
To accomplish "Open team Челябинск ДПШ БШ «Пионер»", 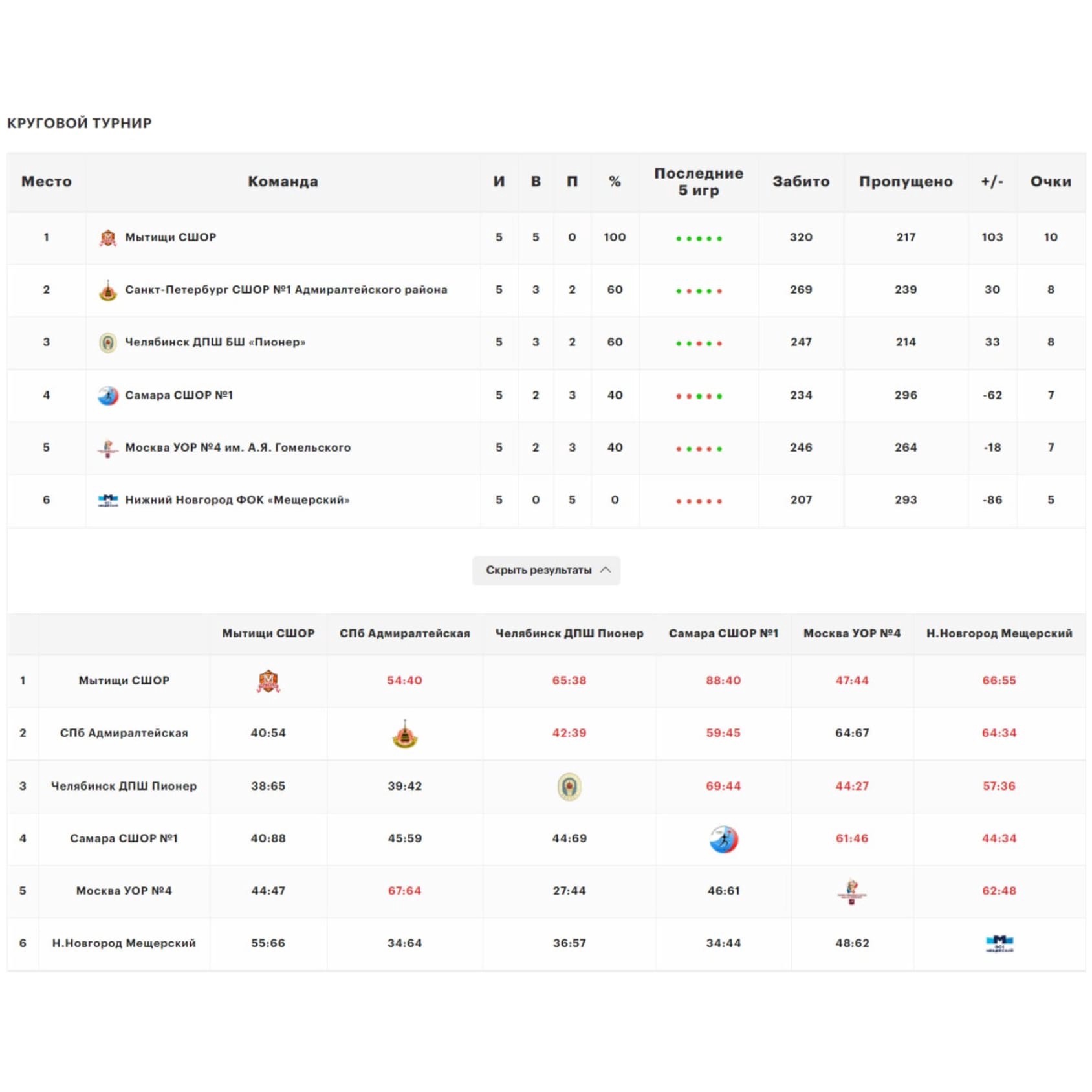I will coord(215,342).
